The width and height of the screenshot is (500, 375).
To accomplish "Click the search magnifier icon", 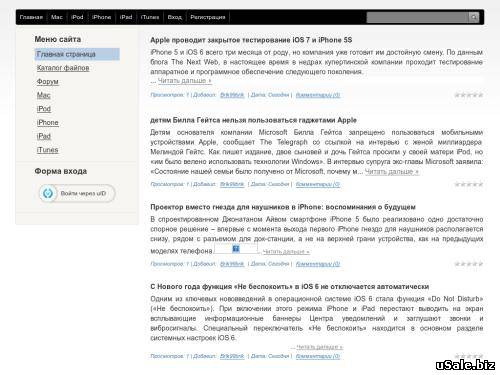I will (x=474, y=17).
